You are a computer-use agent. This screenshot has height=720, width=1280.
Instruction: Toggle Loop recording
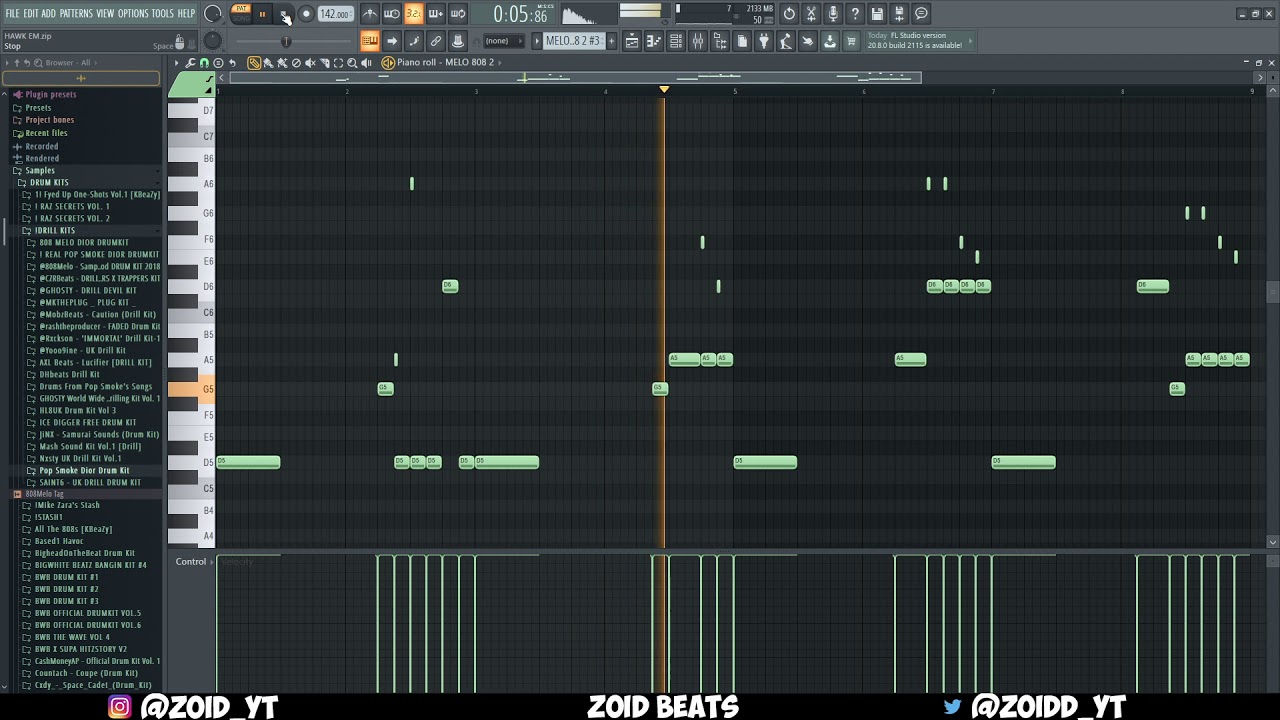[458, 14]
